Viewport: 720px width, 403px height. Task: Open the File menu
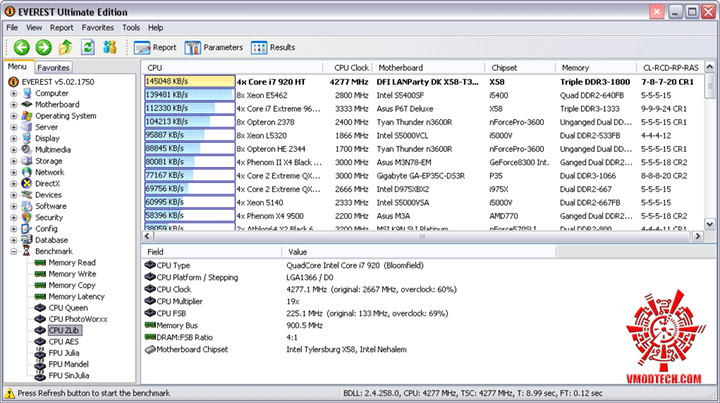tap(12, 28)
